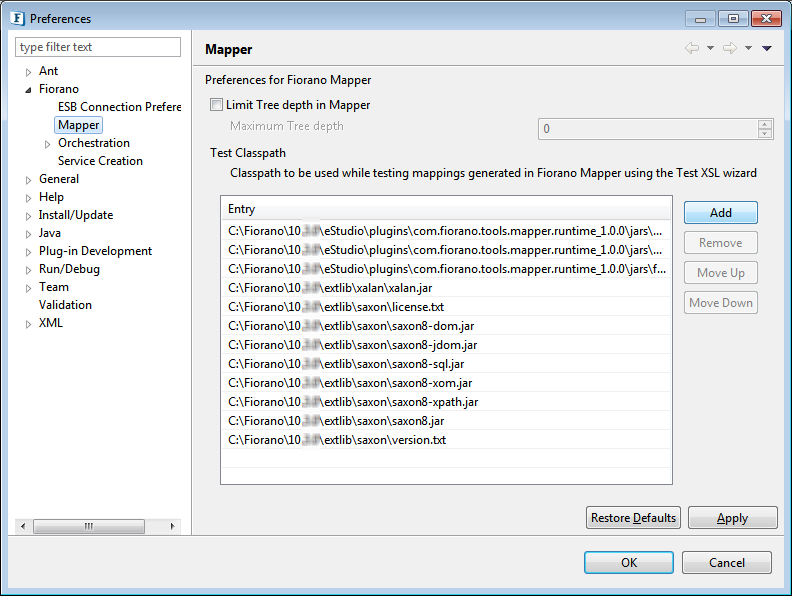Confirm the dialog with OK

pyautogui.click(x=628, y=563)
